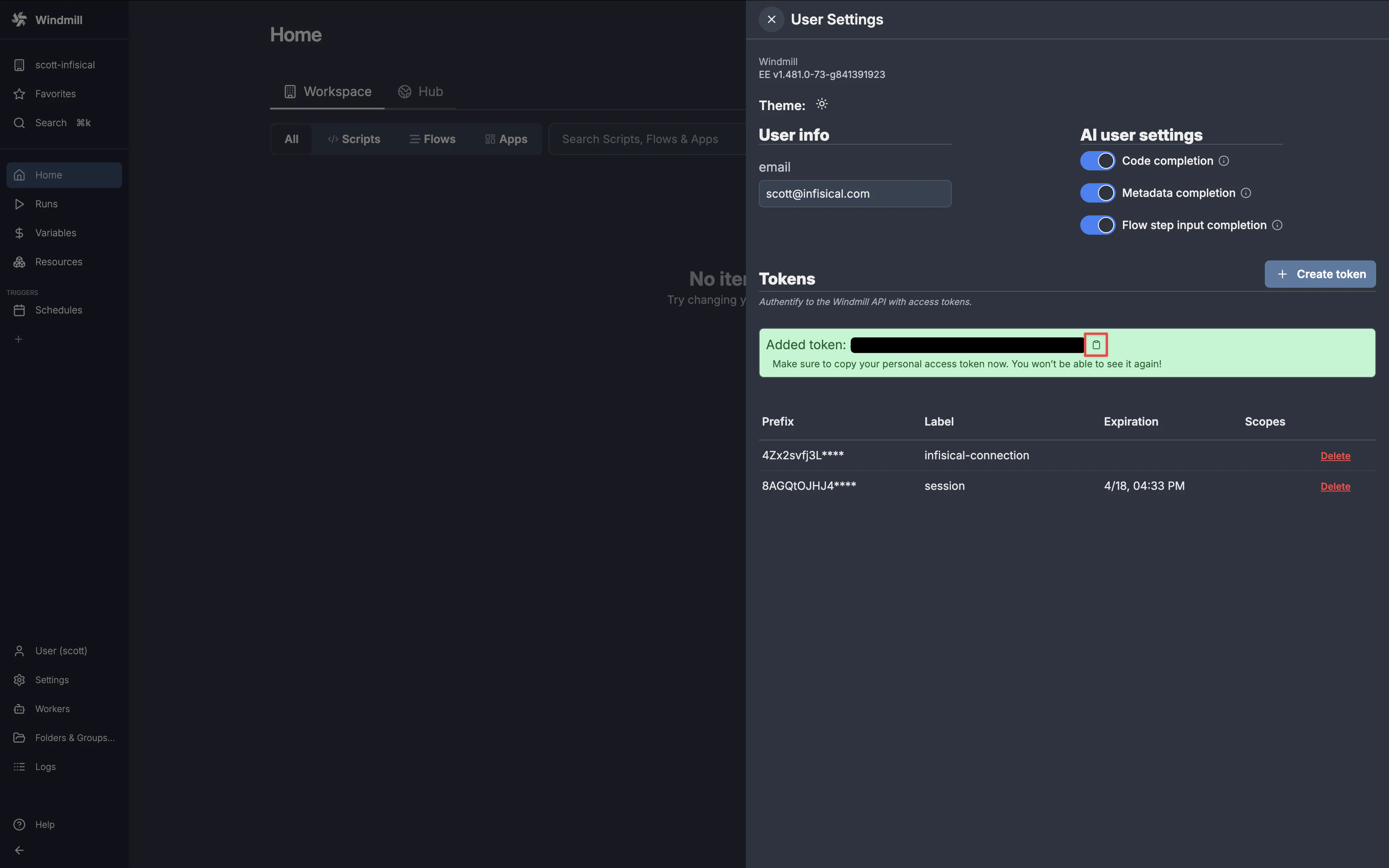Switch to the Hub tab
1389x868 pixels.
420,92
